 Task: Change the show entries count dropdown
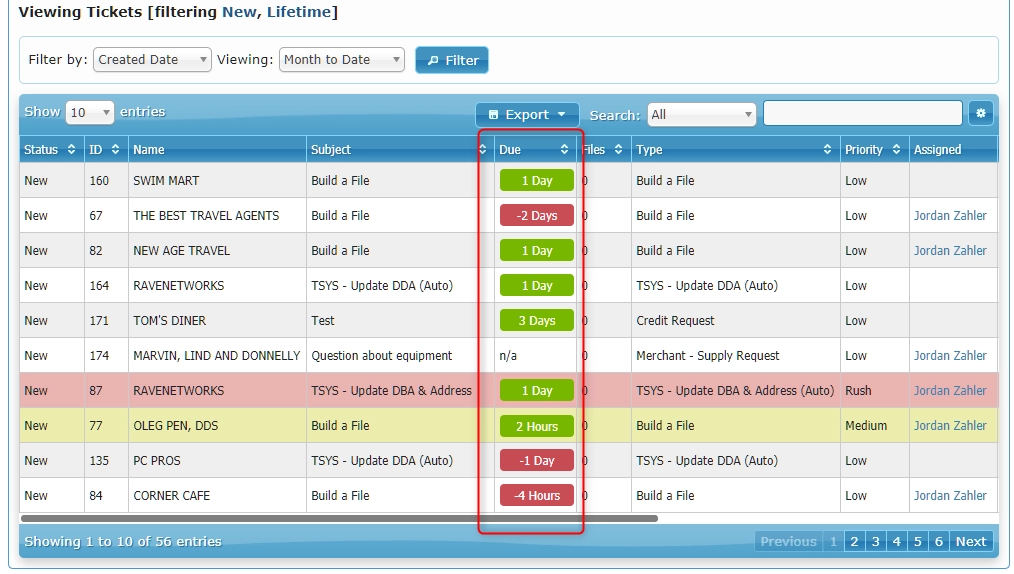click(90, 113)
